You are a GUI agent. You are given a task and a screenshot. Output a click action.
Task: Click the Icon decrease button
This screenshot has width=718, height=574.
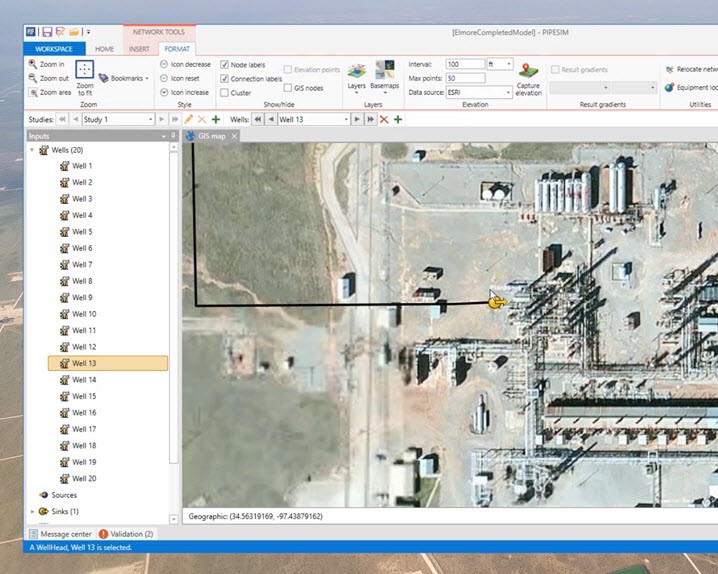click(185, 64)
